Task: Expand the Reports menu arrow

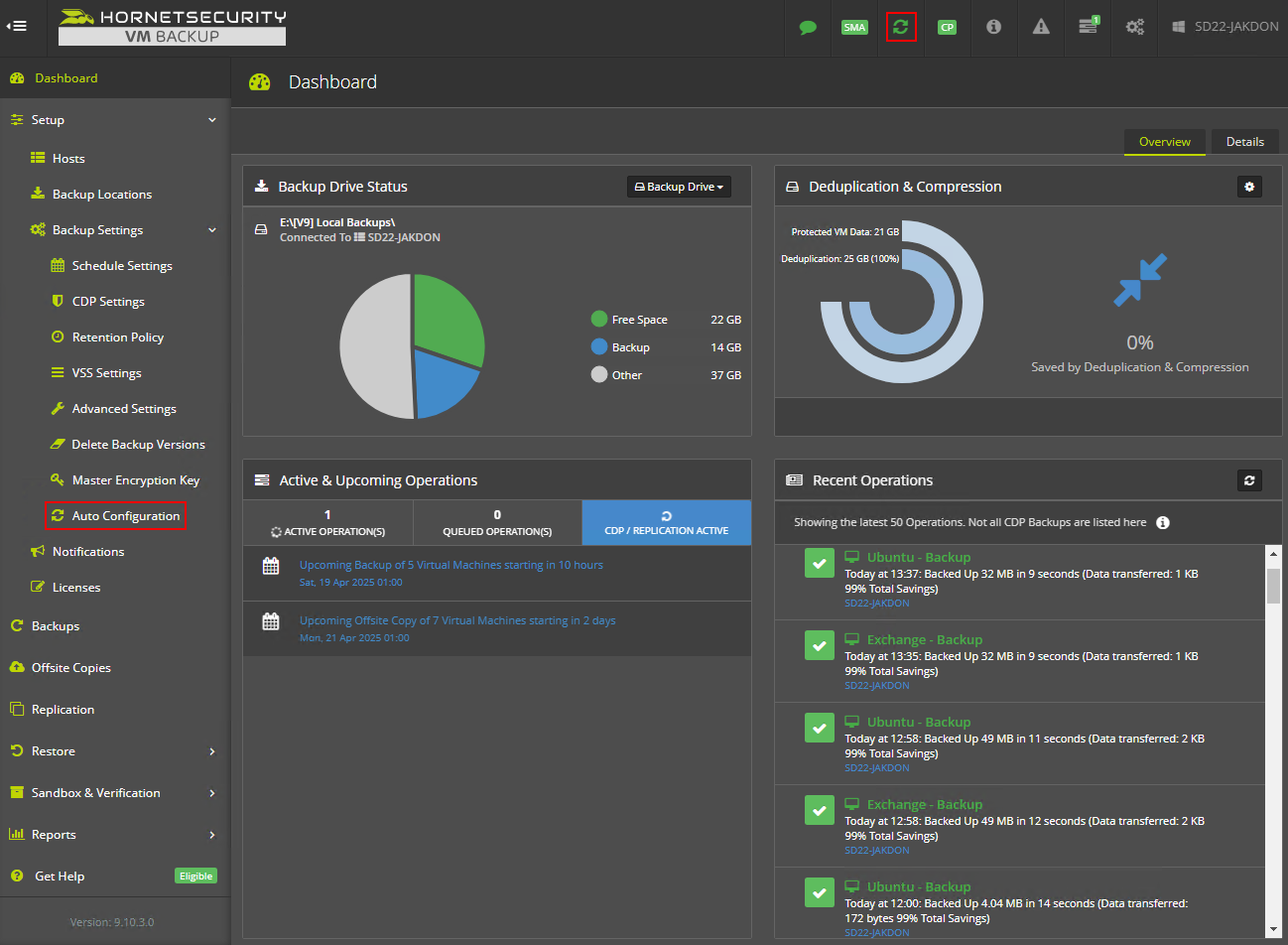Action: 211,835
